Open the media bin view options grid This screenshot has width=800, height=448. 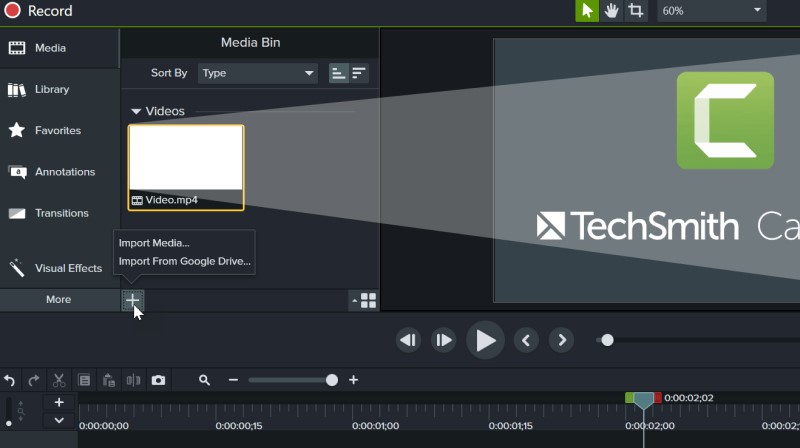(x=364, y=301)
